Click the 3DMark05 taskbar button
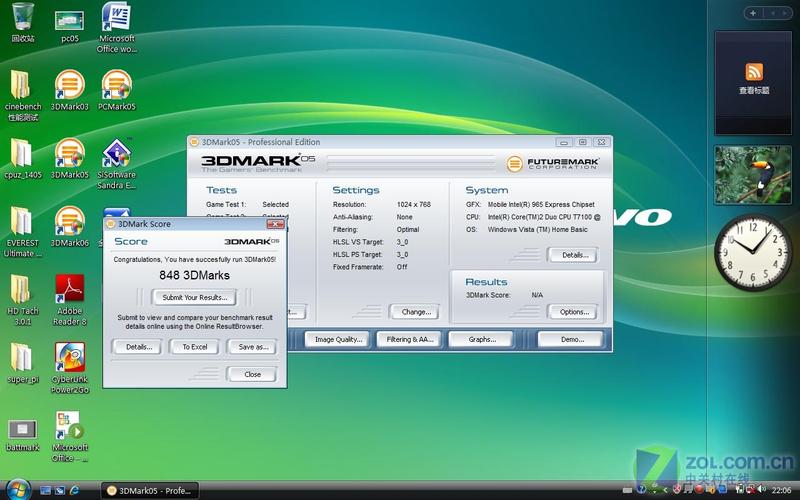Screen dimensions: 800x500 [149, 491]
